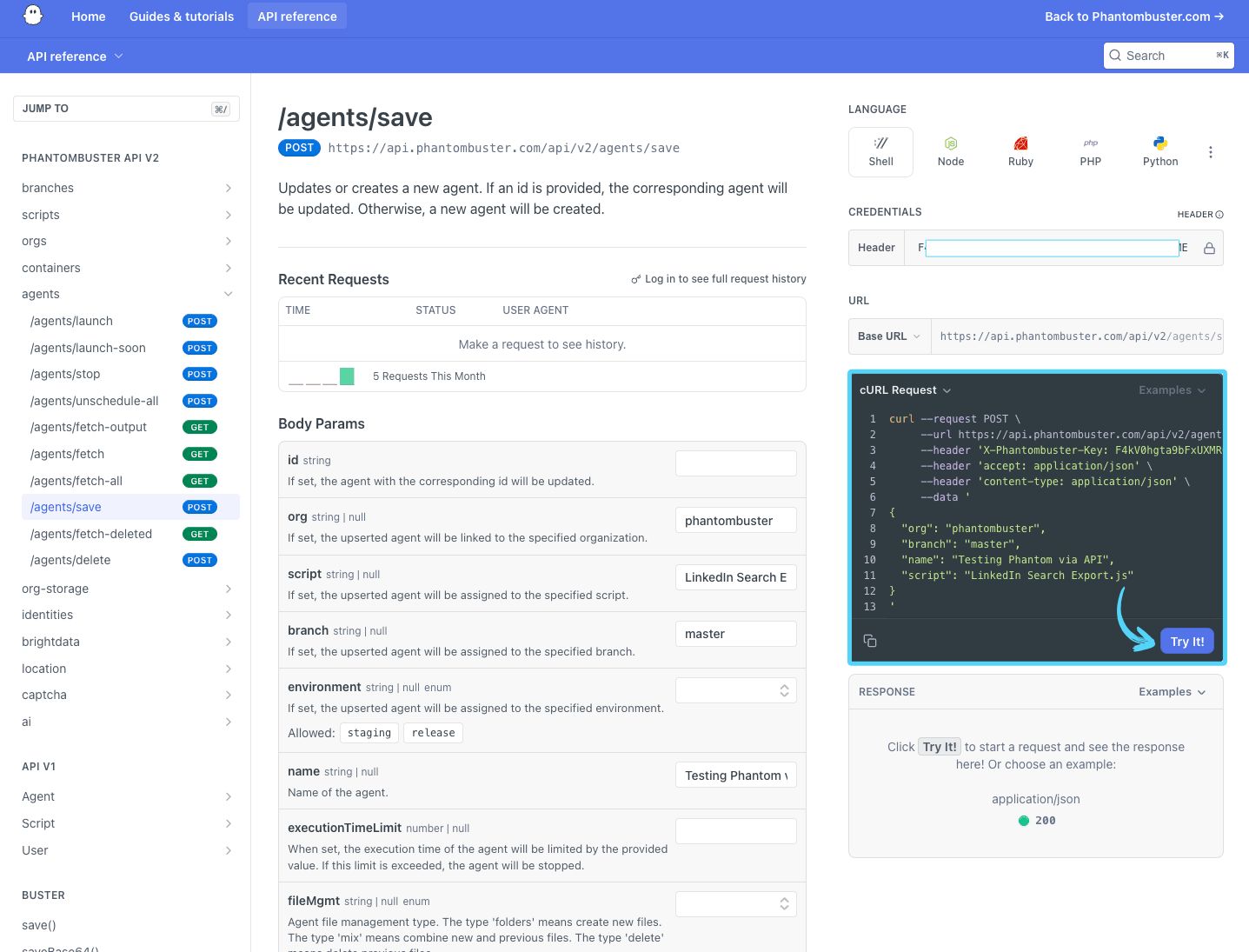Click the id body param field
The height and width of the screenshot is (952, 1249).
click(x=736, y=463)
